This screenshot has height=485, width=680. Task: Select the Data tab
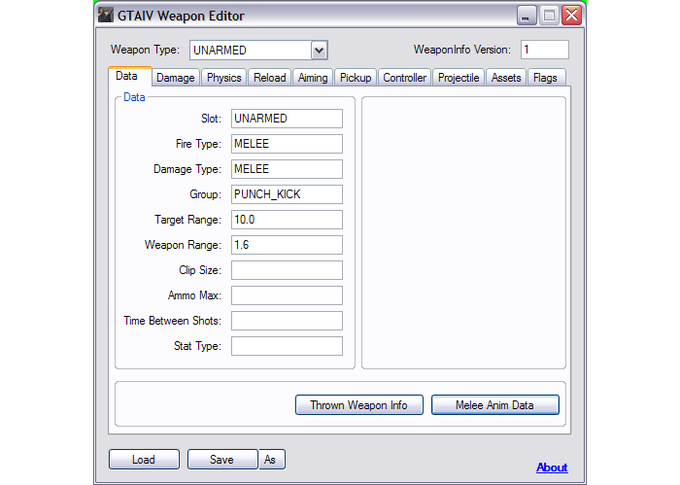point(130,76)
